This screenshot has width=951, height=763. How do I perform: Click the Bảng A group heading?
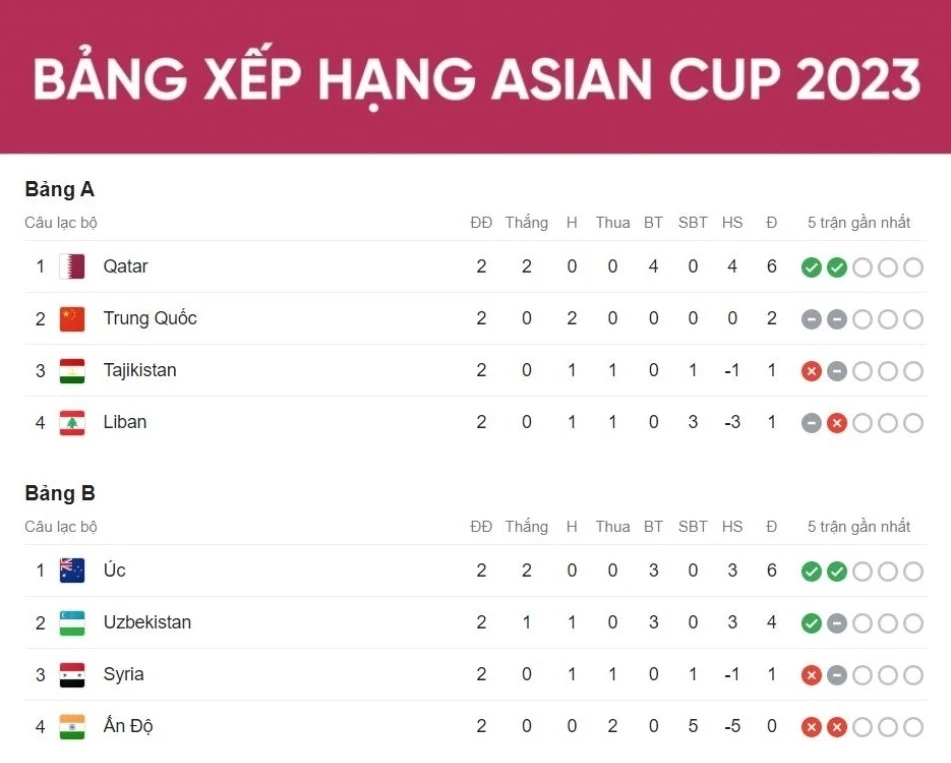60,190
